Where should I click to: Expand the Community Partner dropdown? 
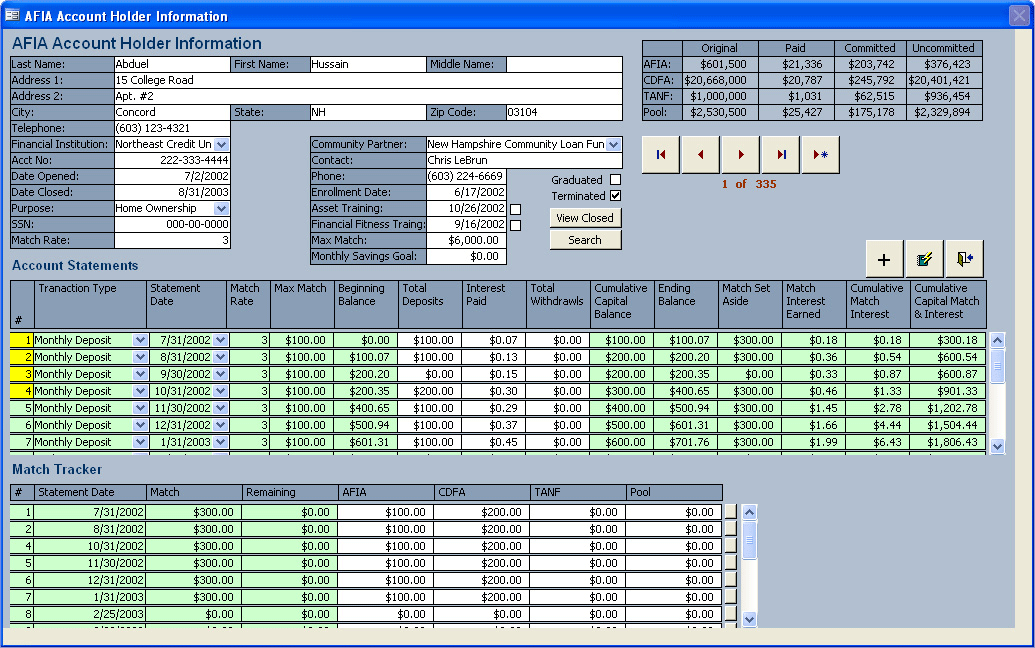(x=613, y=145)
